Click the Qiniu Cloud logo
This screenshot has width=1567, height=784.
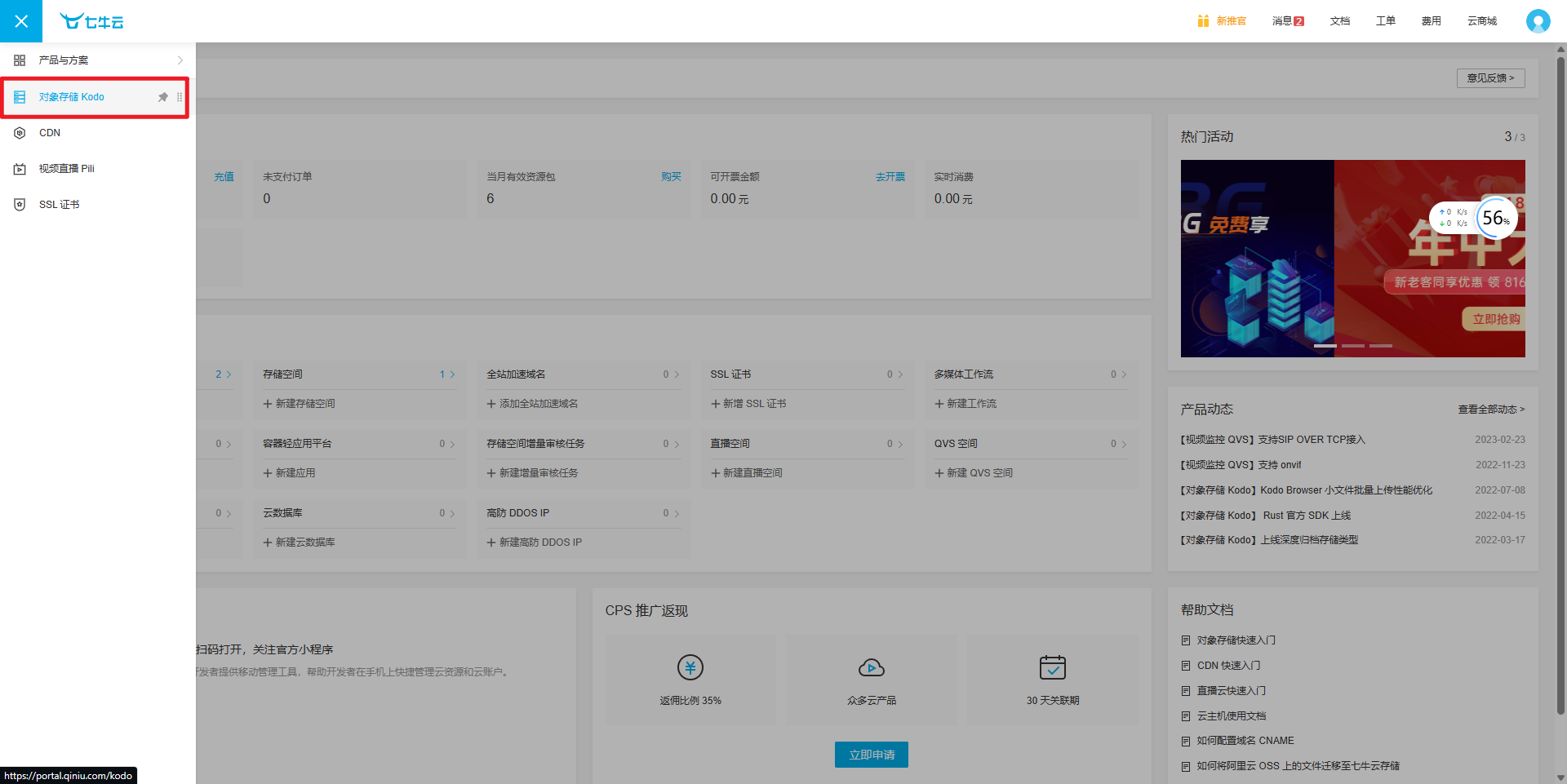pos(91,21)
